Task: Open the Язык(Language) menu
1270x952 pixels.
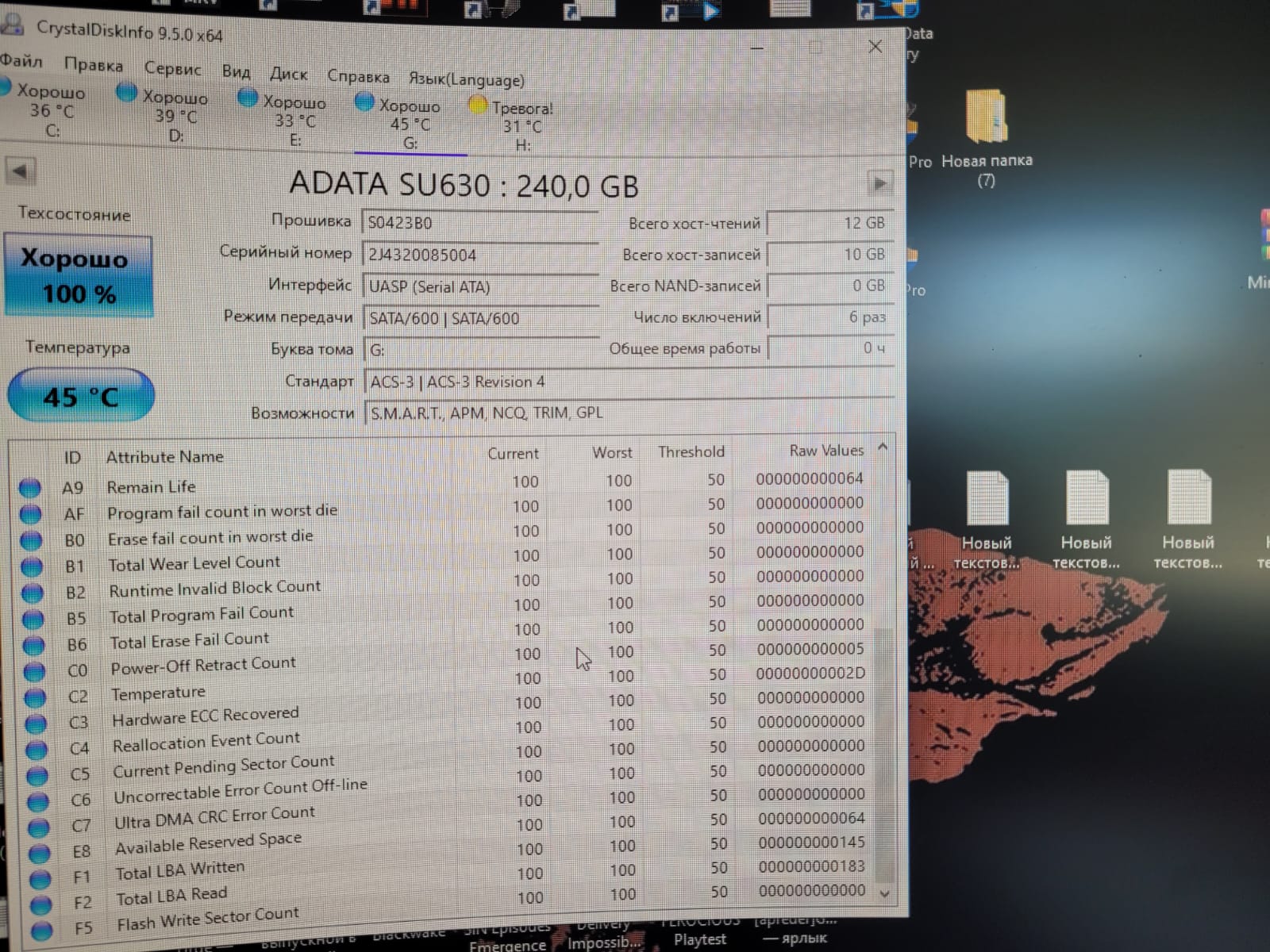Action: click(x=467, y=79)
